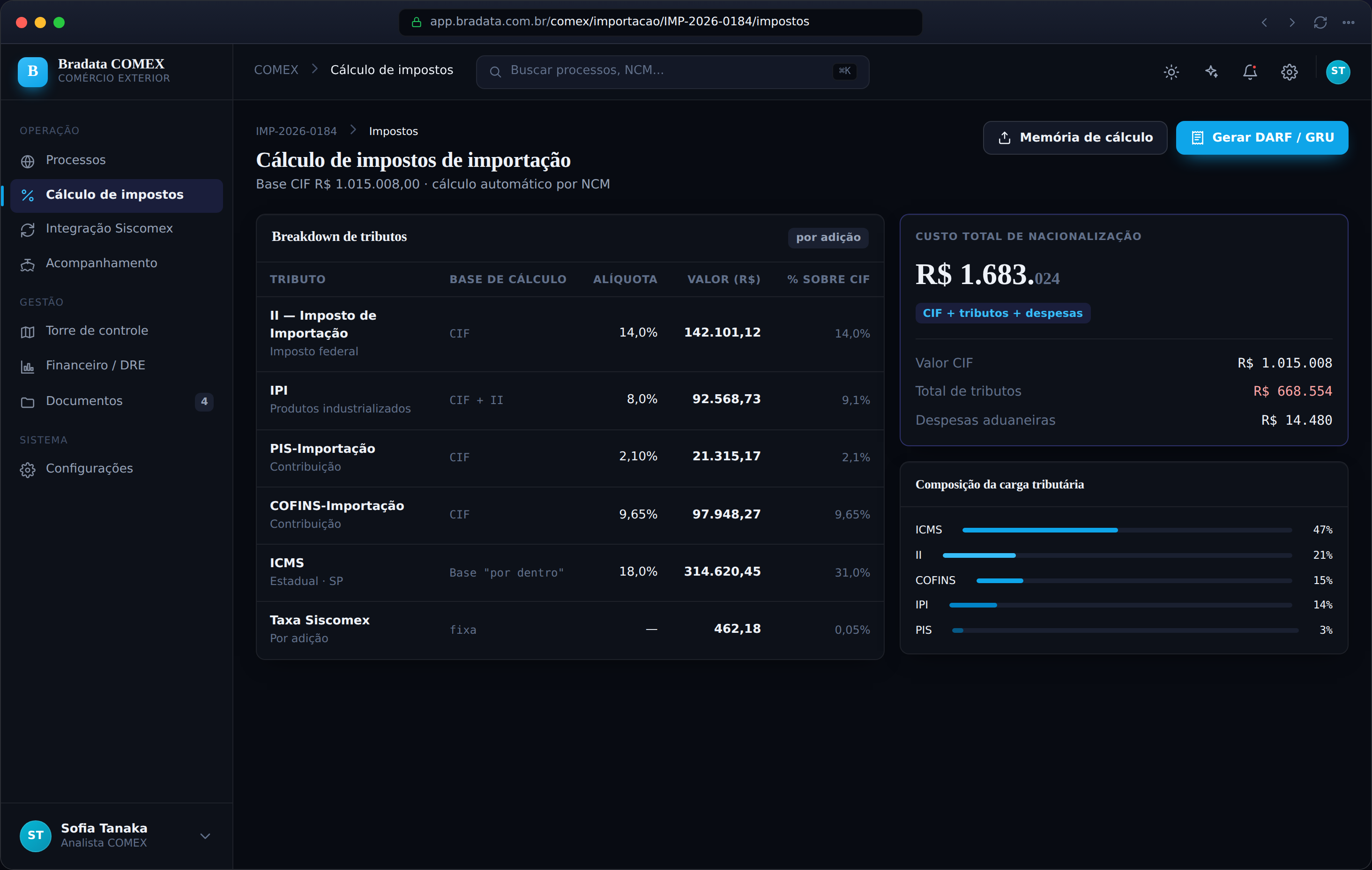
Task: Open Financeiro / DRE section
Action: coord(116,366)
